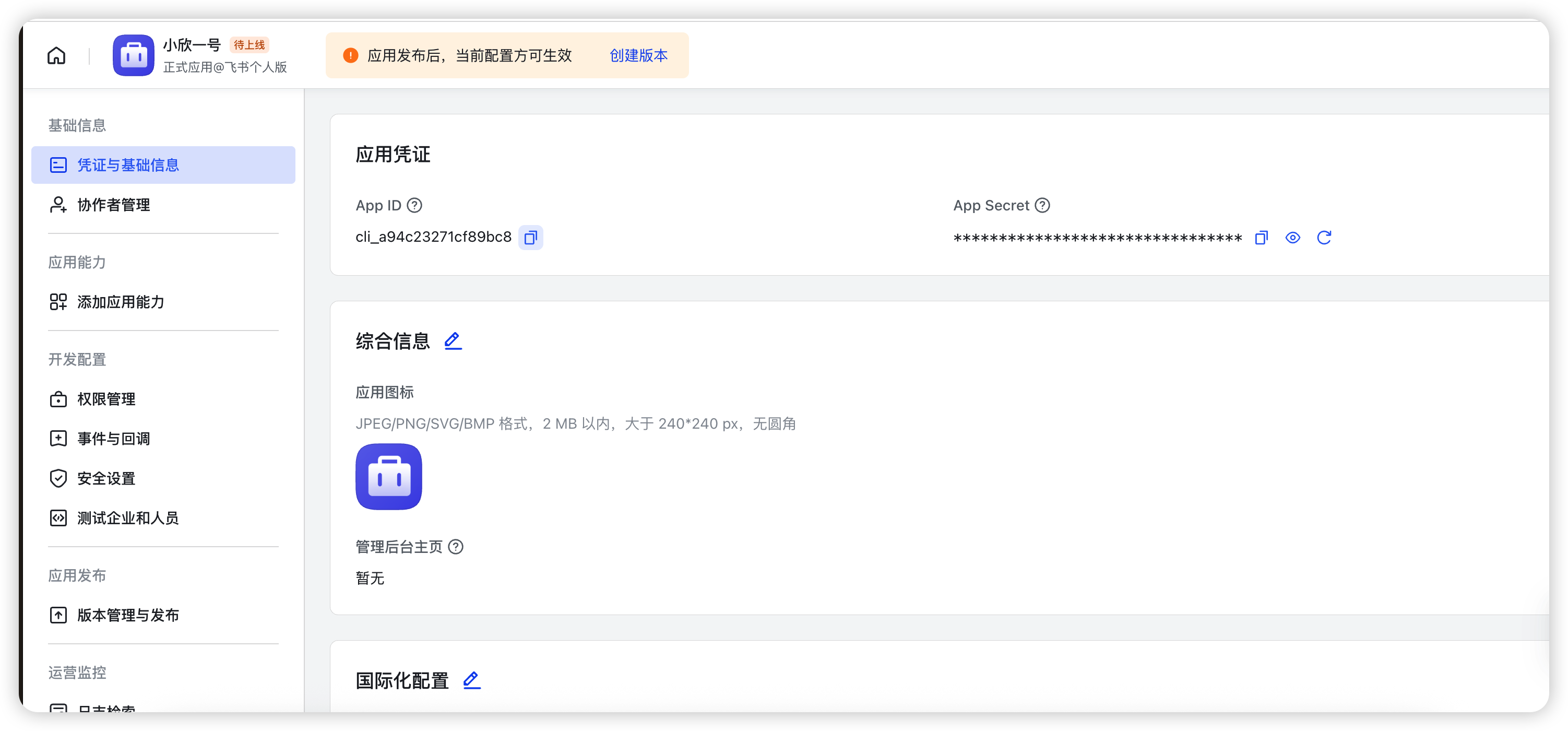1568x731 pixels.
Task: Edit 国际化配置 with pencil icon
Action: point(472,680)
